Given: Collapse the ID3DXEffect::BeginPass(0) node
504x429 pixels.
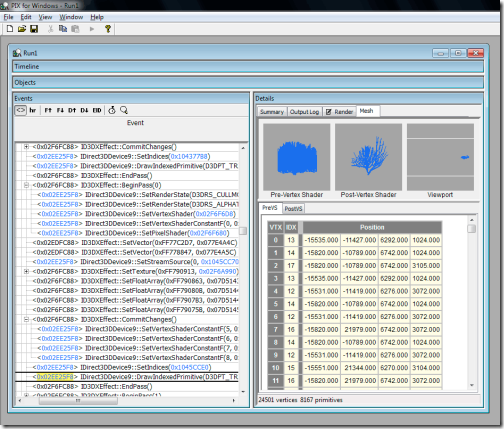Looking at the screenshot, I should [x=26, y=185].
